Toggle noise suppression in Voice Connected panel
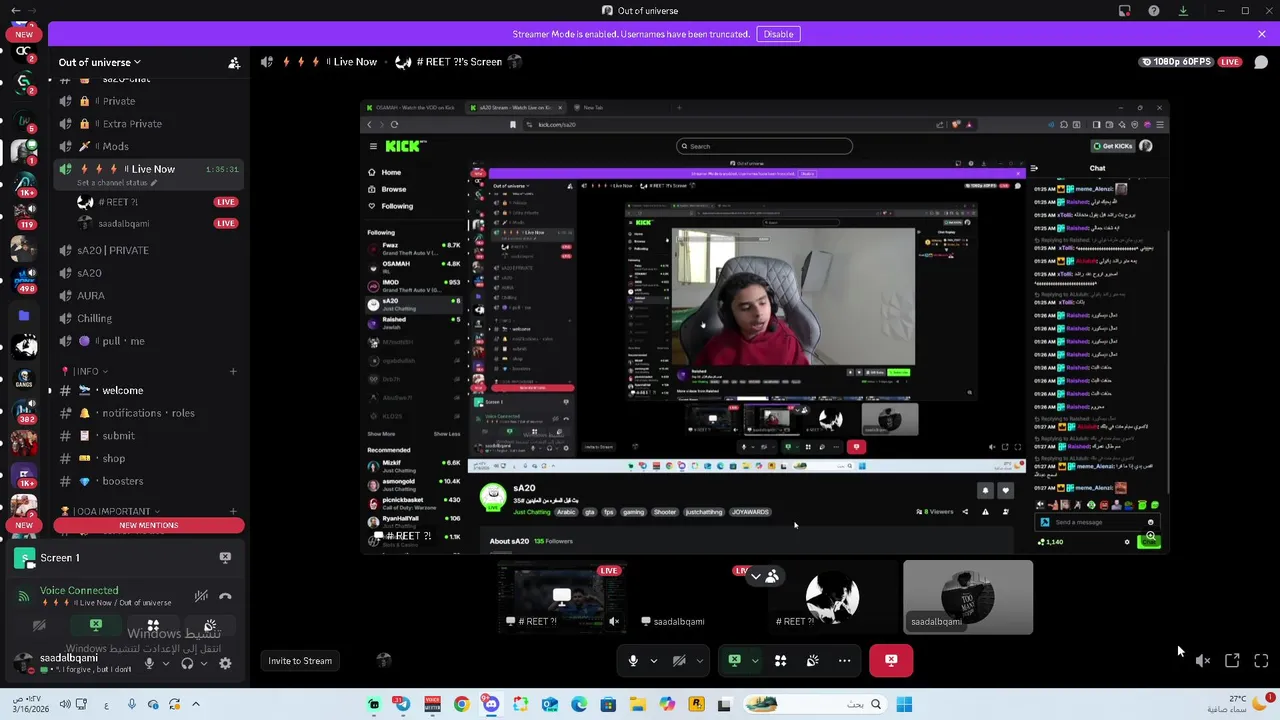The image size is (1280, 720). pos(201,596)
